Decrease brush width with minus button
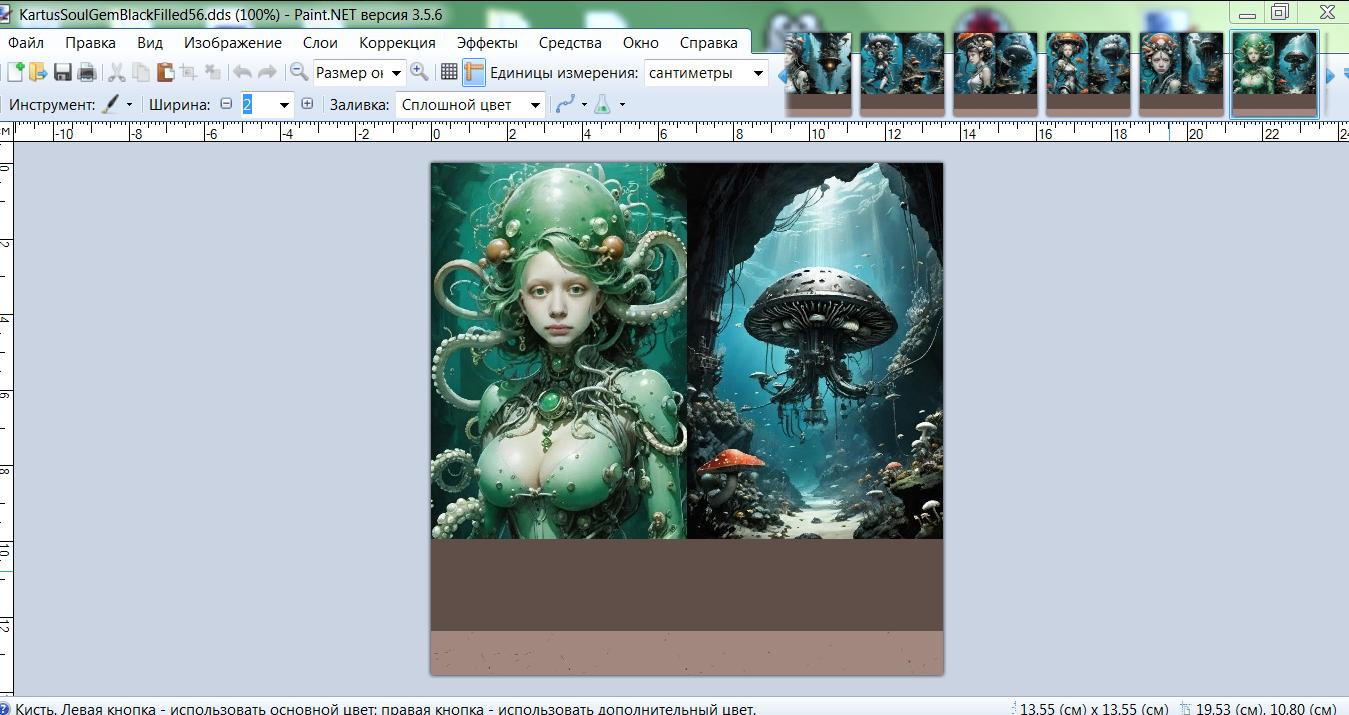 (226, 104)
